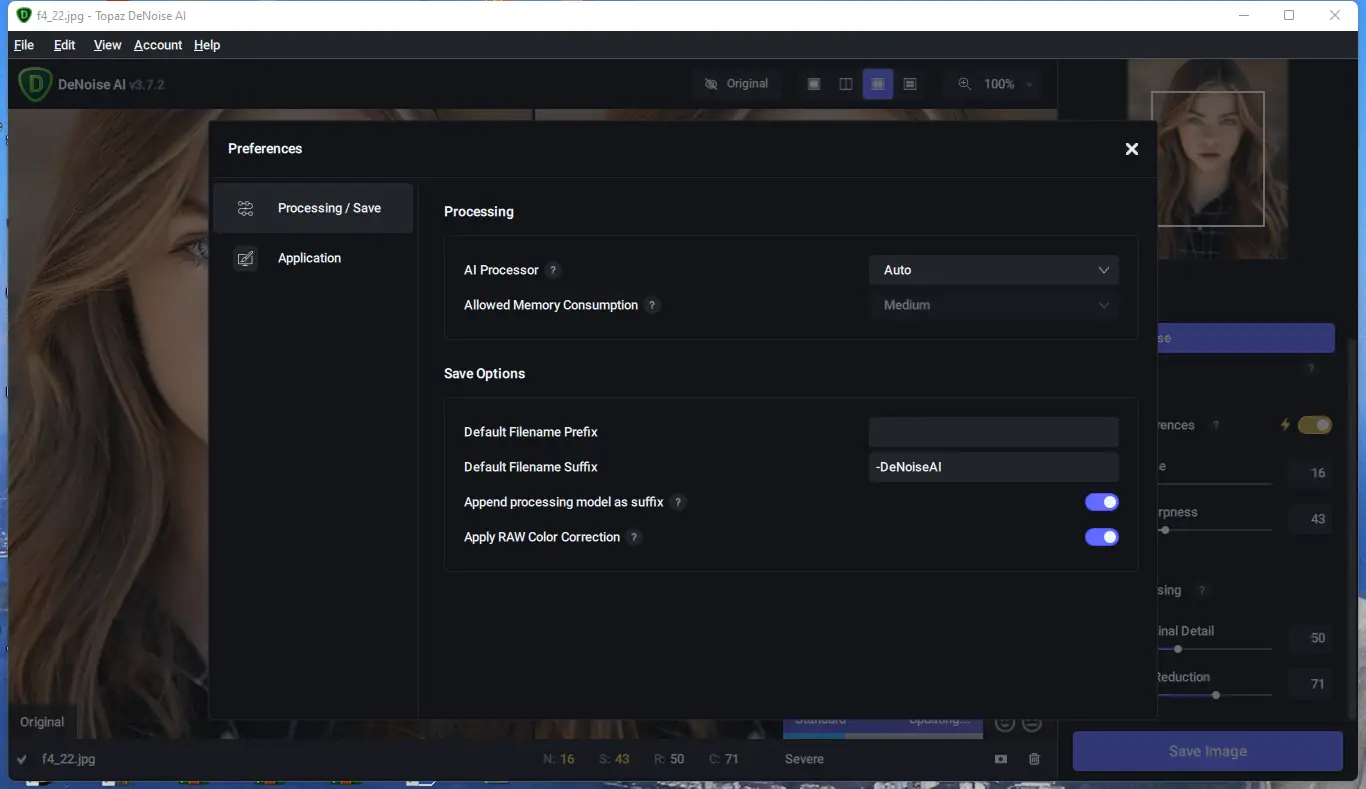The image size is (1366, 789).
Task: Click the sharpness value field showing 43
Action: coord(1310,519)
